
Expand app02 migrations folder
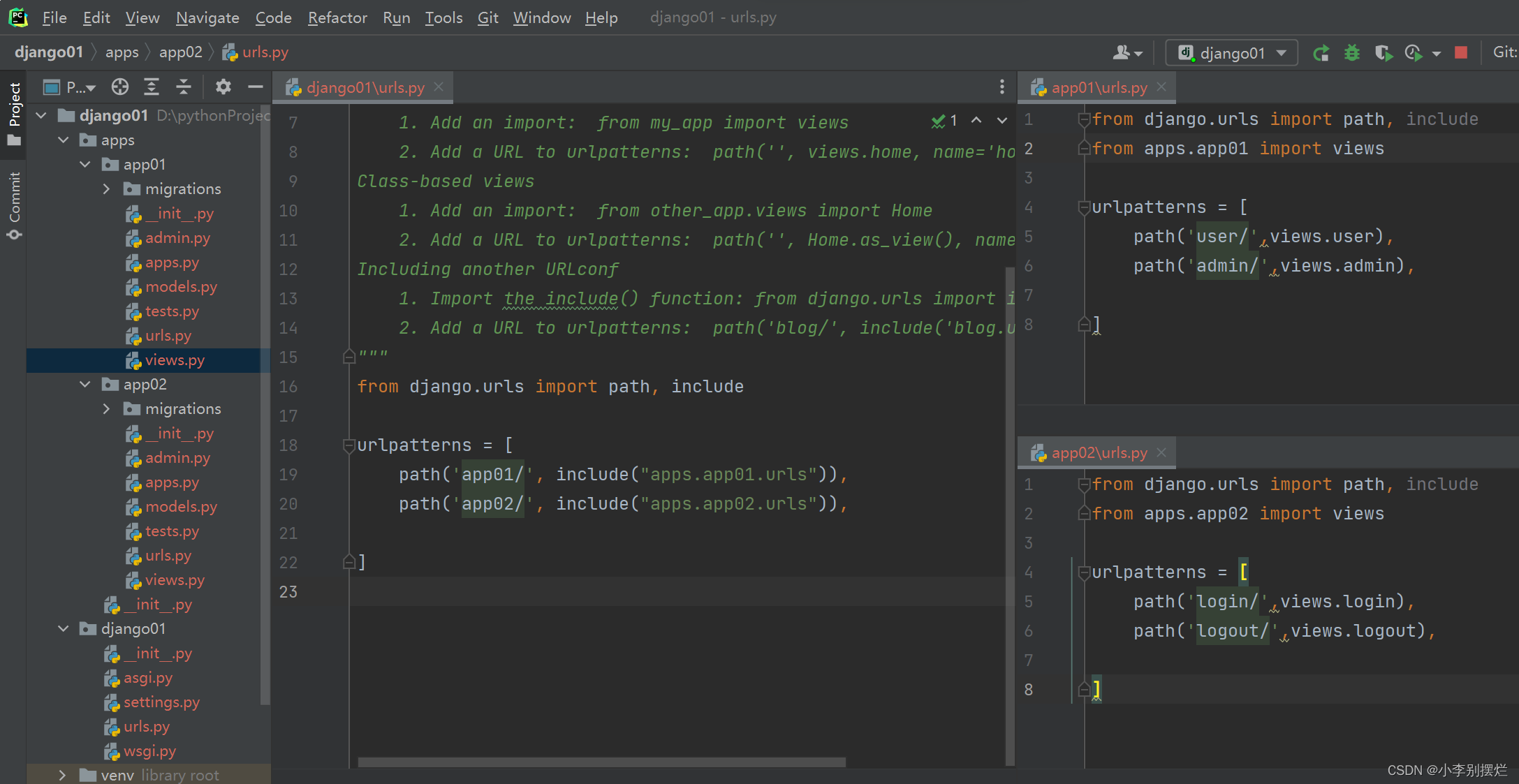click(106, 408)
